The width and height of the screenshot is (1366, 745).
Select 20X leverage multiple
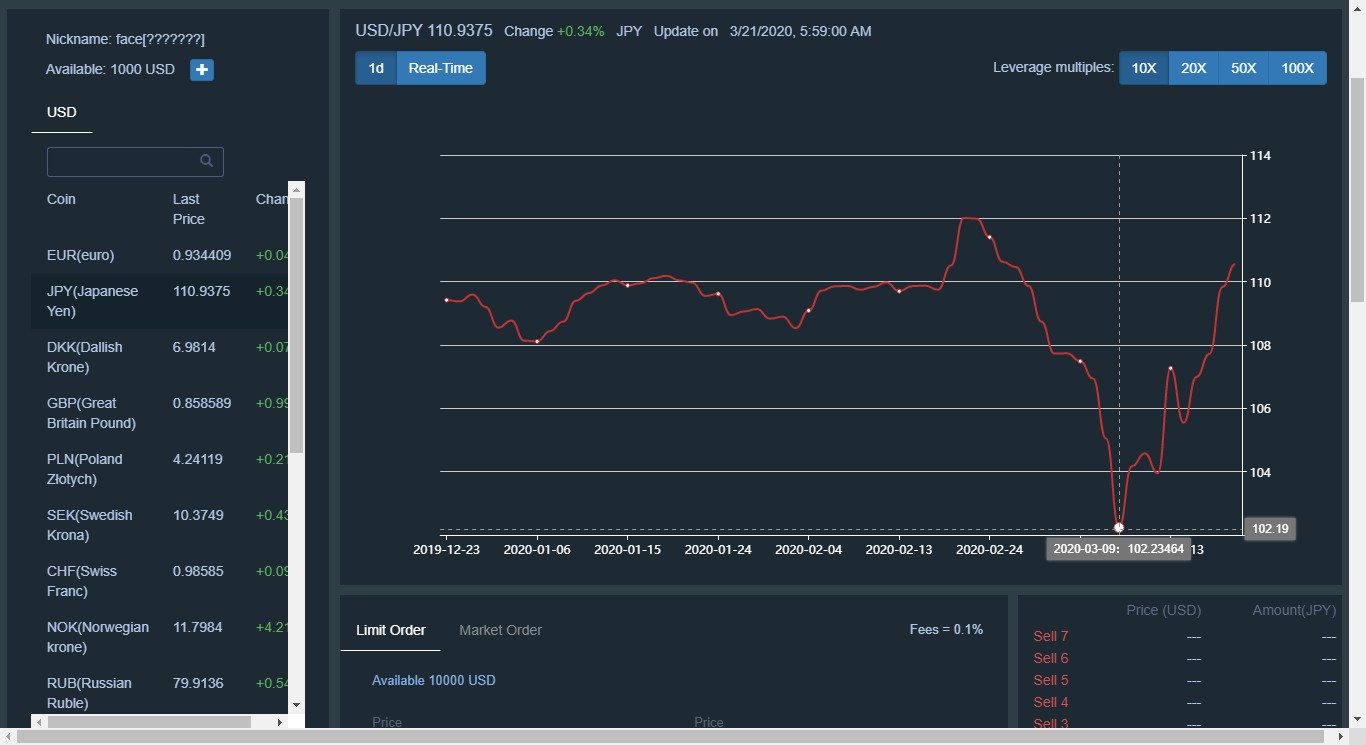1193,68
